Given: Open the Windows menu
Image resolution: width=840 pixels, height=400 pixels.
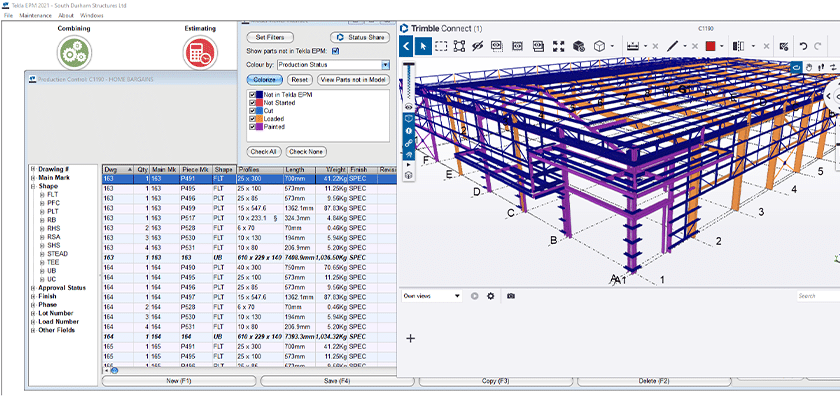Looking at the screenshot, I should [x=92, y=16].
